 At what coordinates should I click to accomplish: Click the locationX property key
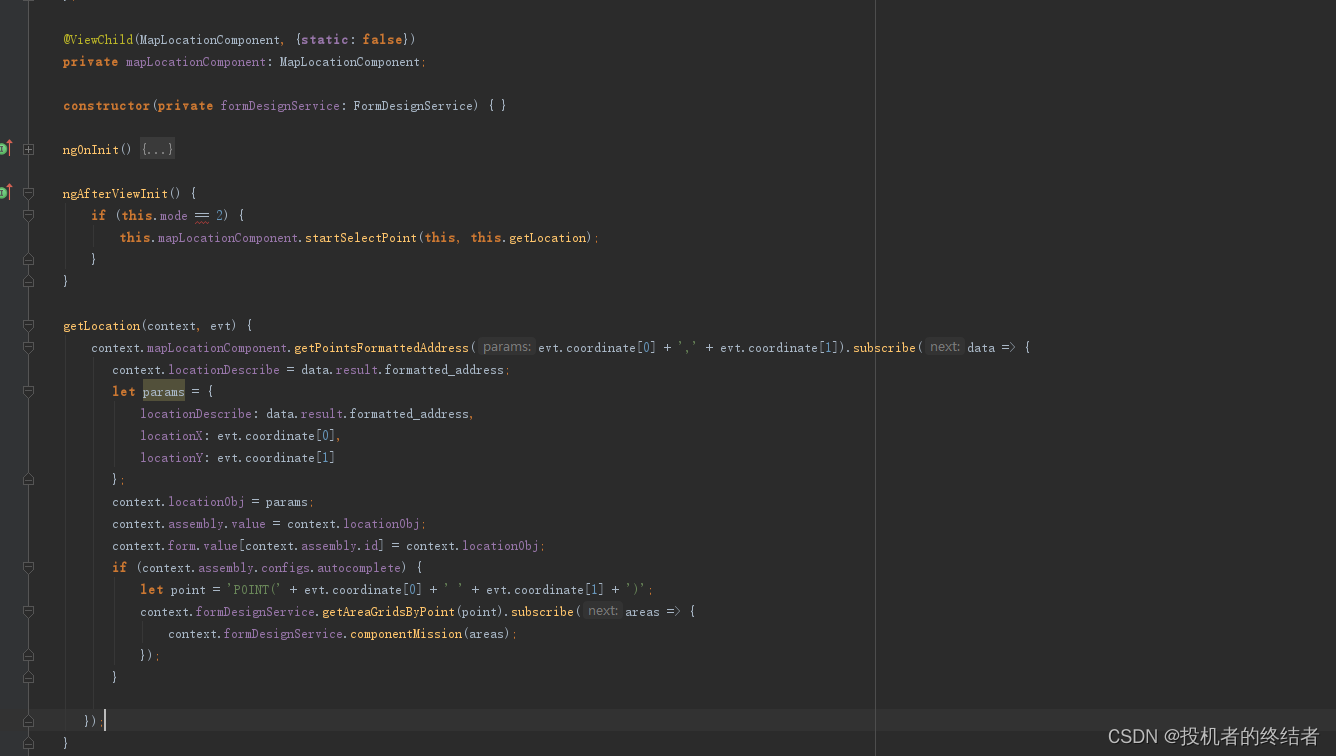pyautogui.click(x=172, y=435)
